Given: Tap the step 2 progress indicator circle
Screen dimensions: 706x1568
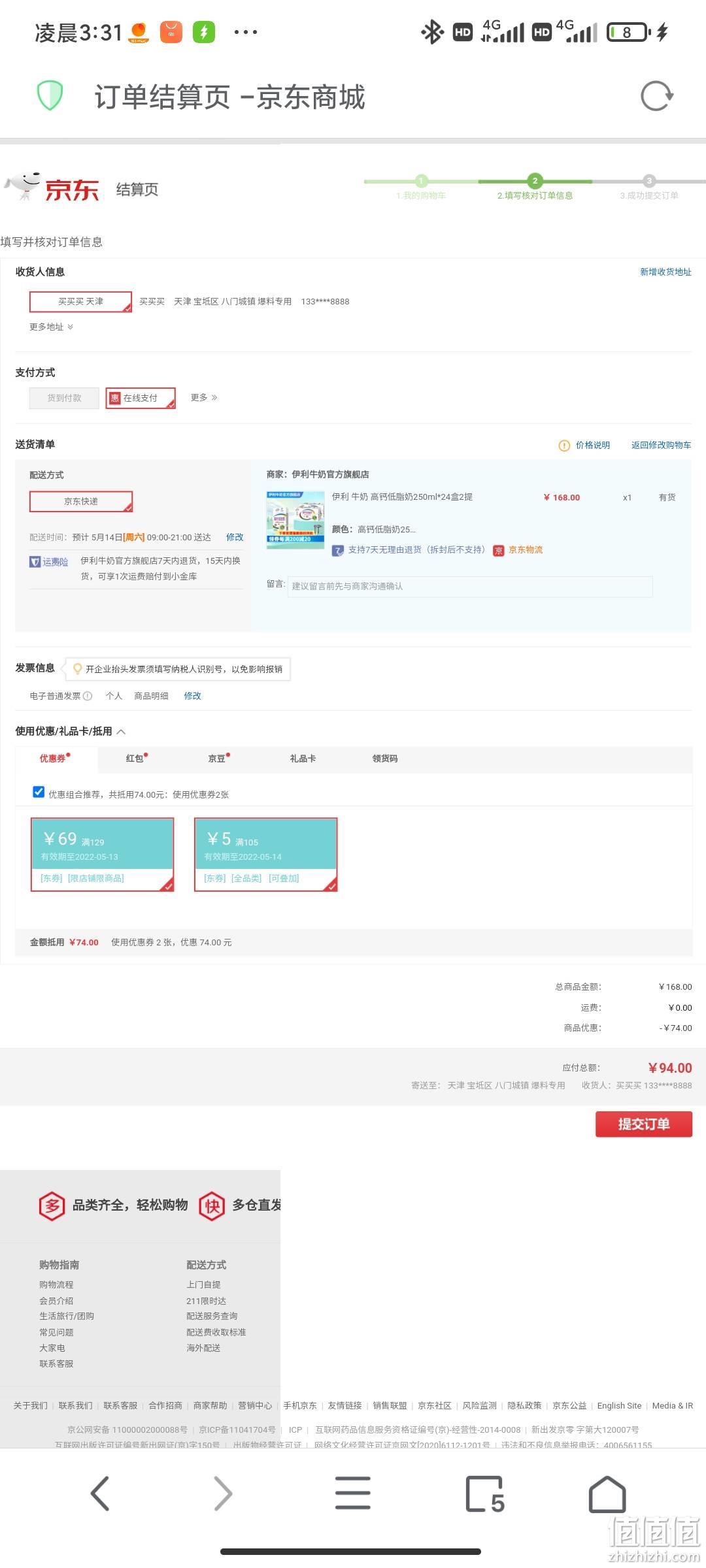Looking at the screenshot, I should 535,181.
